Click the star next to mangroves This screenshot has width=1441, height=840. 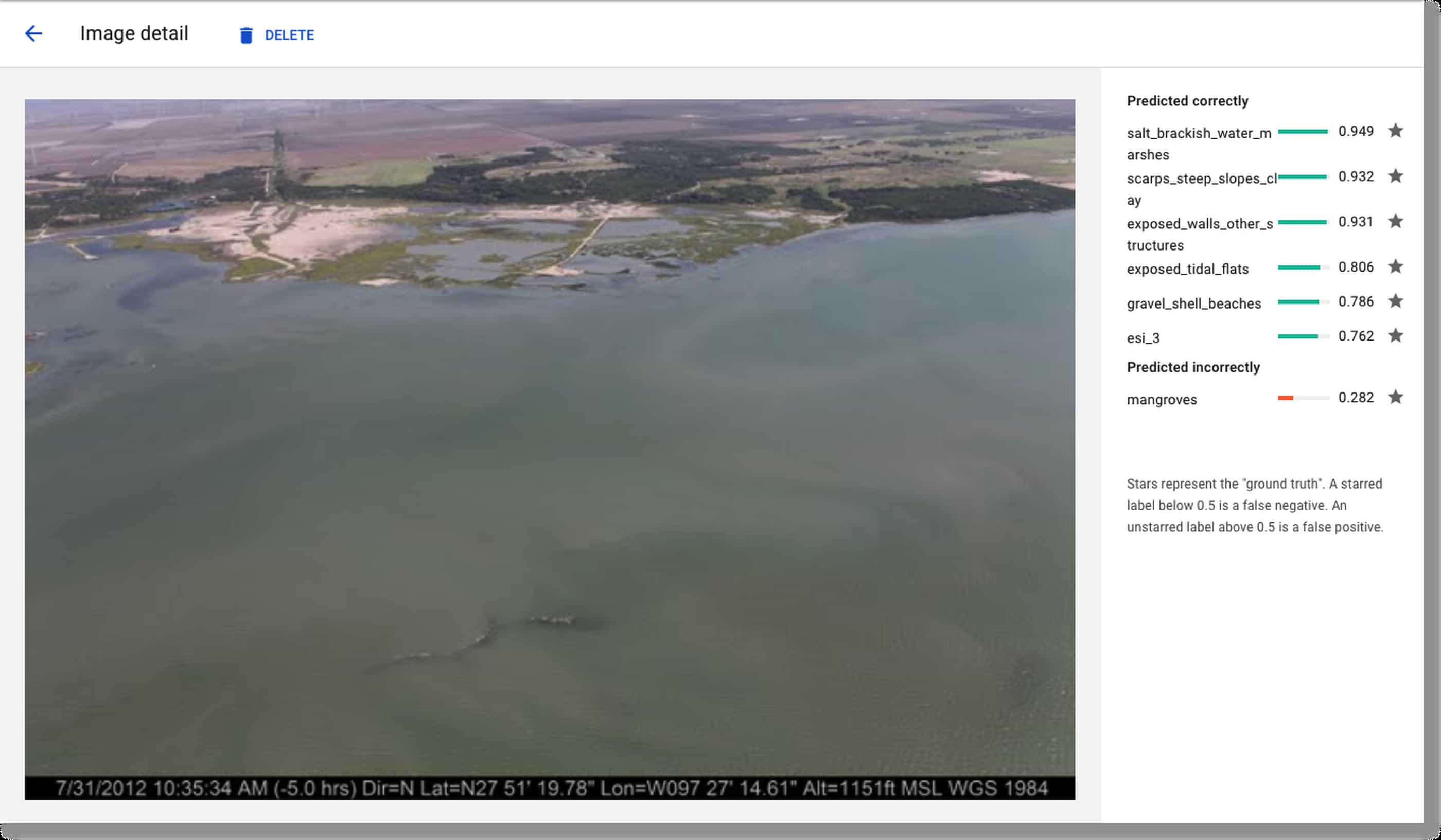(x=1395, y=397)
